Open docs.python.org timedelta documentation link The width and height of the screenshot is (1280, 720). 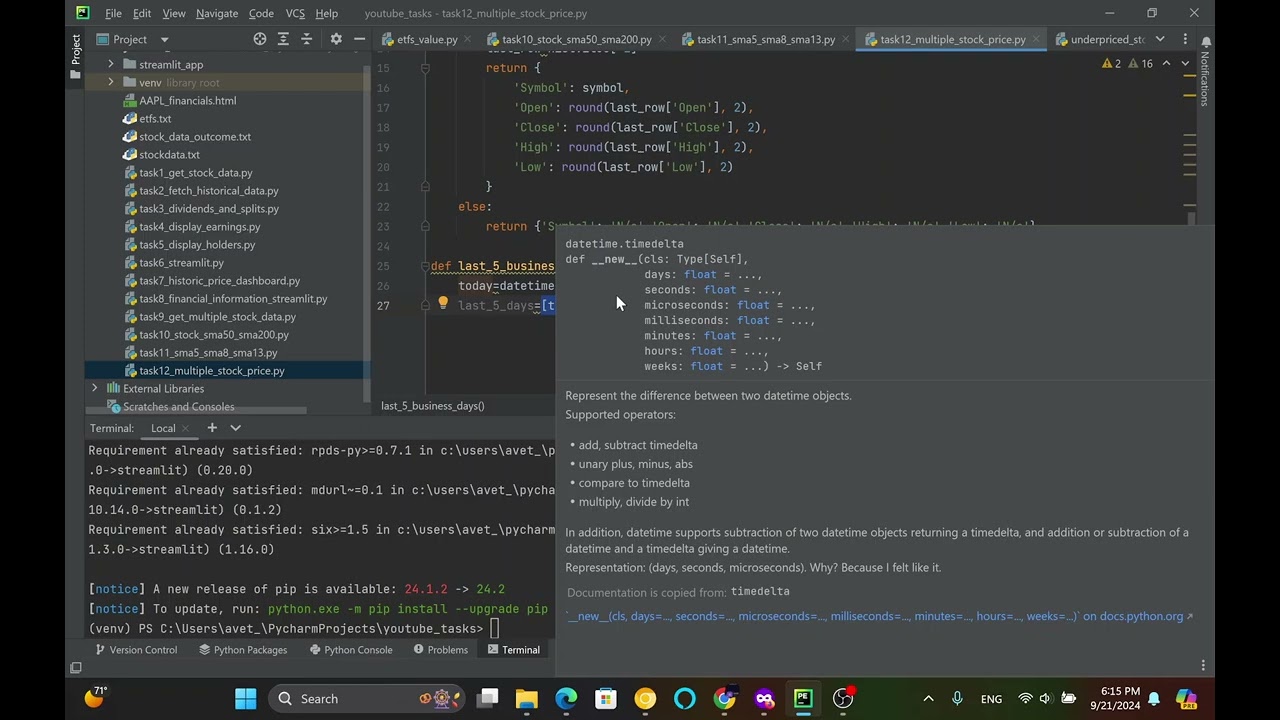point(880,616)
